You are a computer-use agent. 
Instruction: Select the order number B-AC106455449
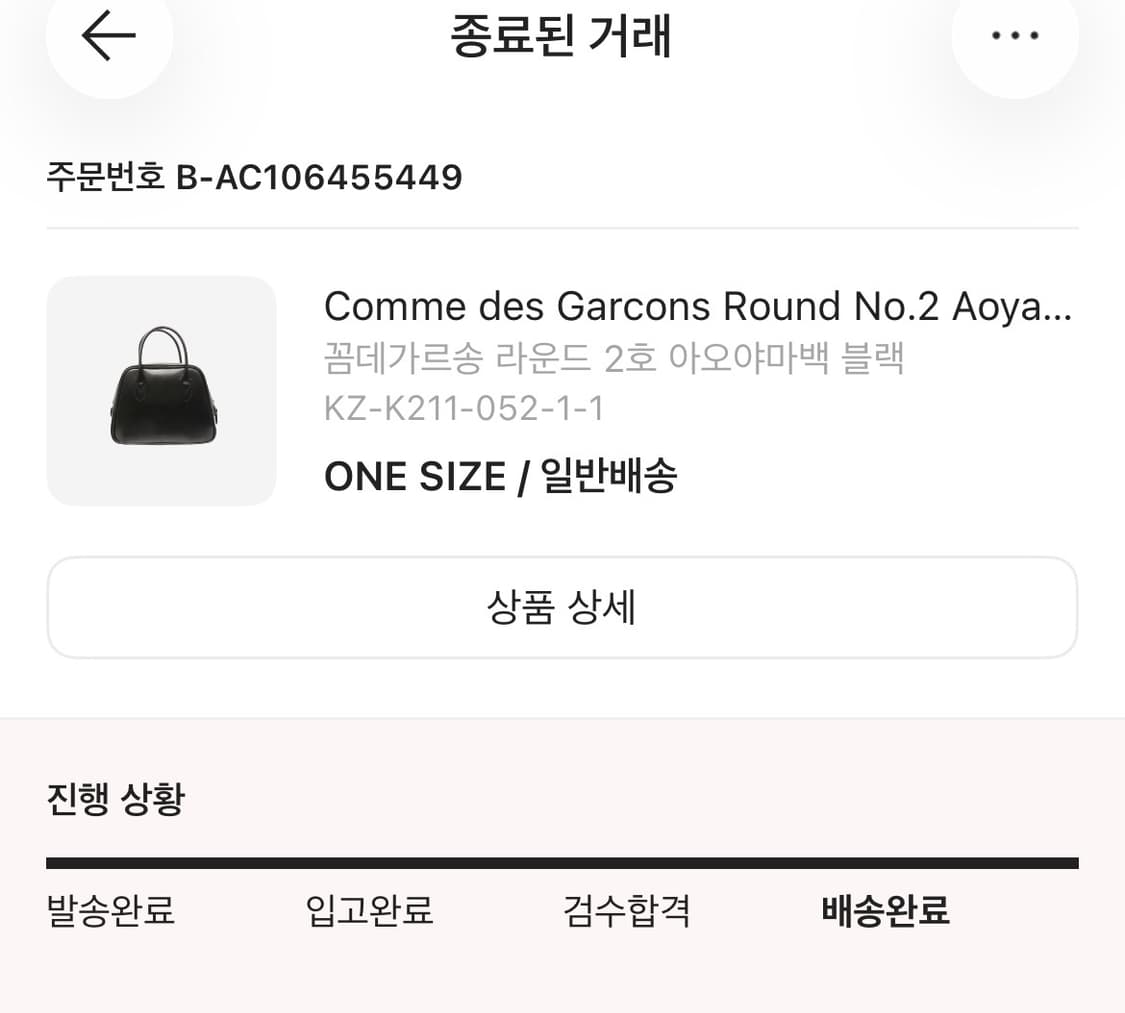coord(255,177)
